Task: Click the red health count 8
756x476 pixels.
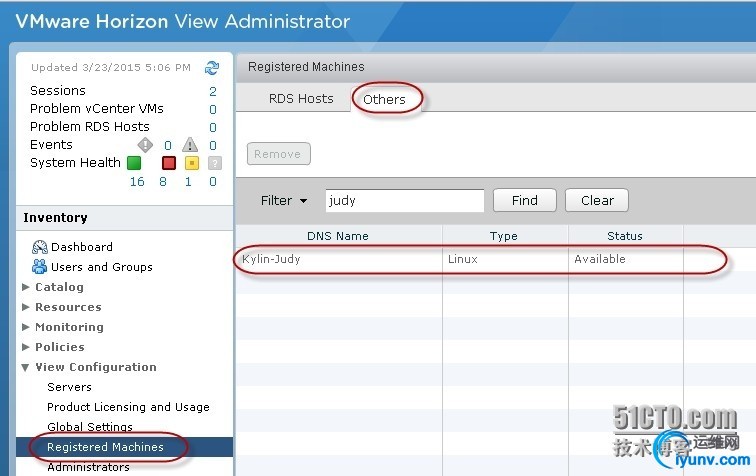Action: pyautogui.click(x=163, y=181)
